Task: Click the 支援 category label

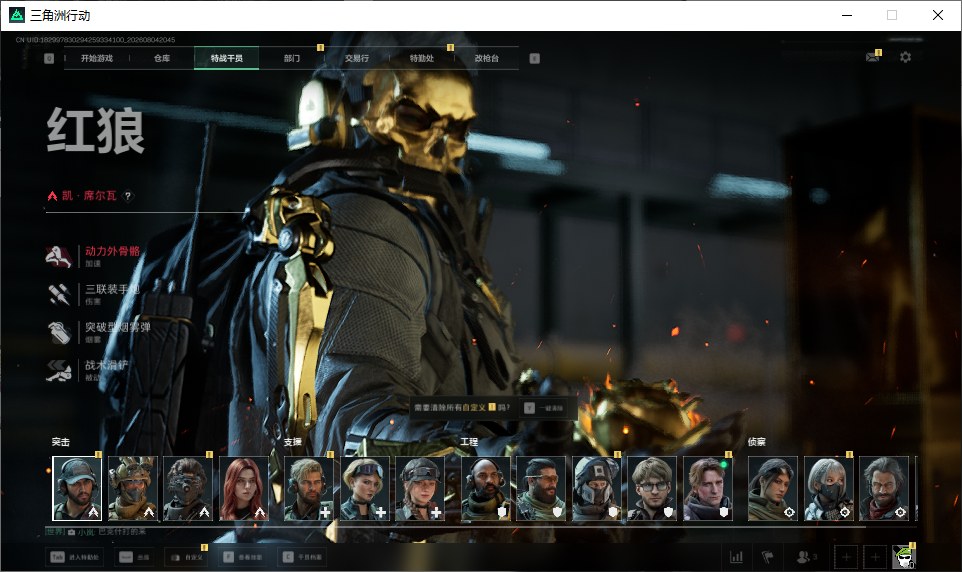Action: click(293, 442)
